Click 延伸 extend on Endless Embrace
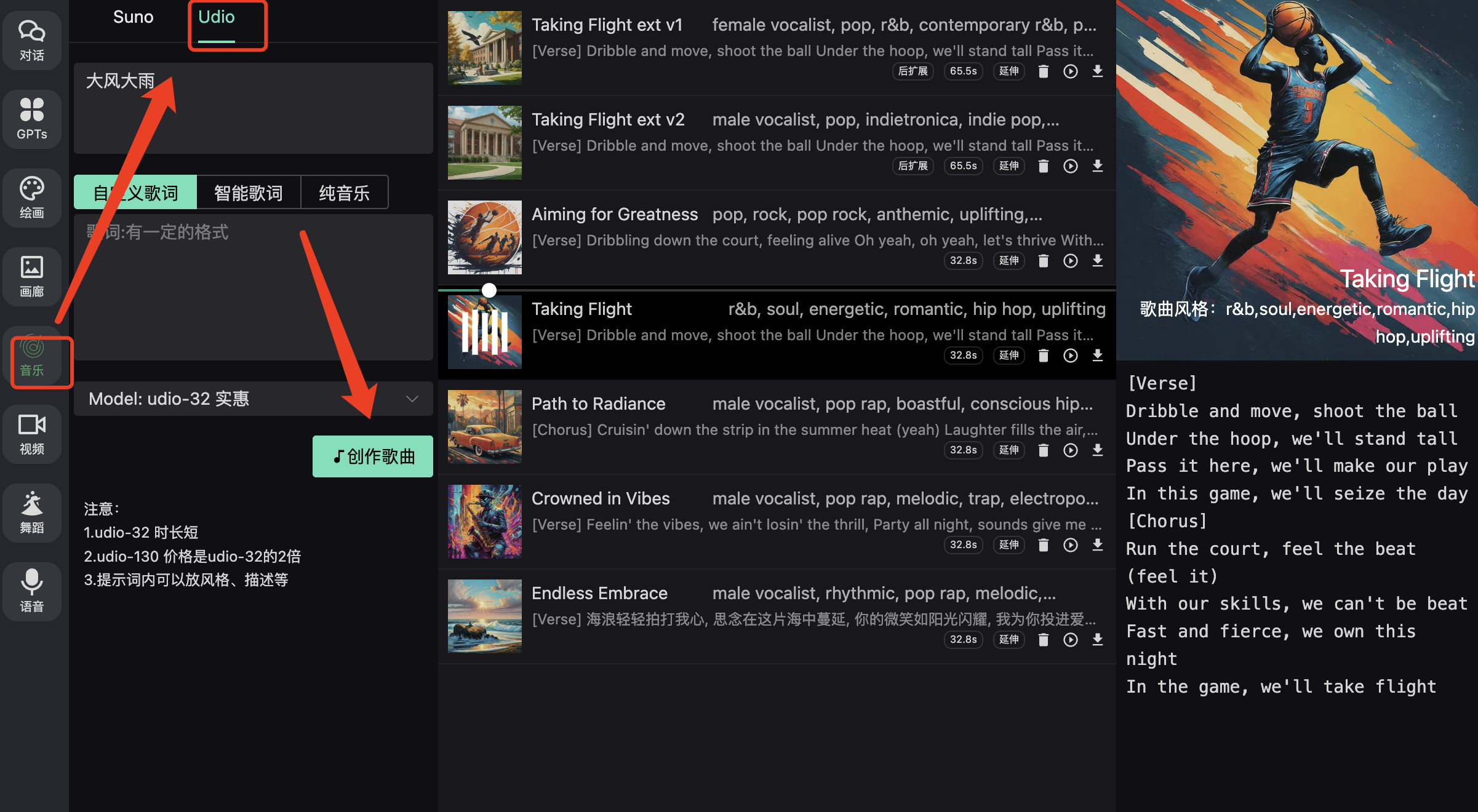The width and height of the screenshot is (1478, 812). 1009,640
